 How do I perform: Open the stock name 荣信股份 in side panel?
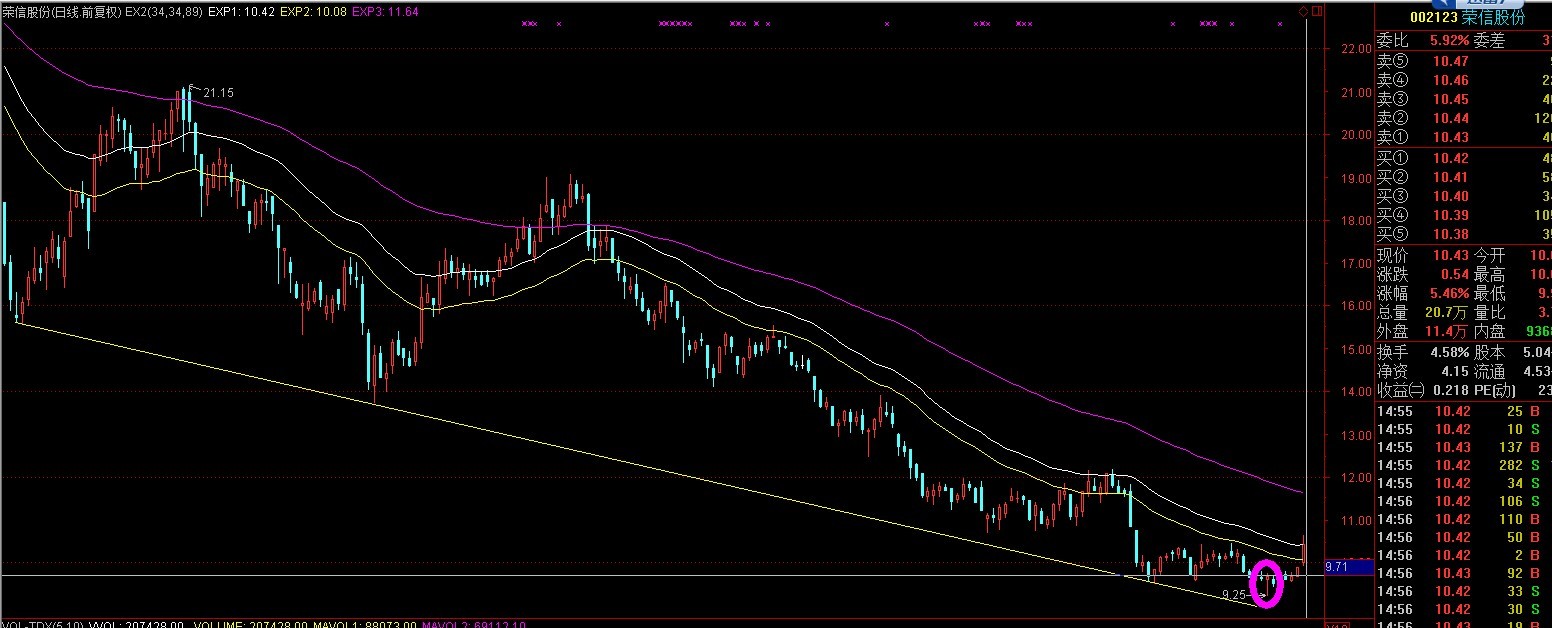pos(1493,17)
